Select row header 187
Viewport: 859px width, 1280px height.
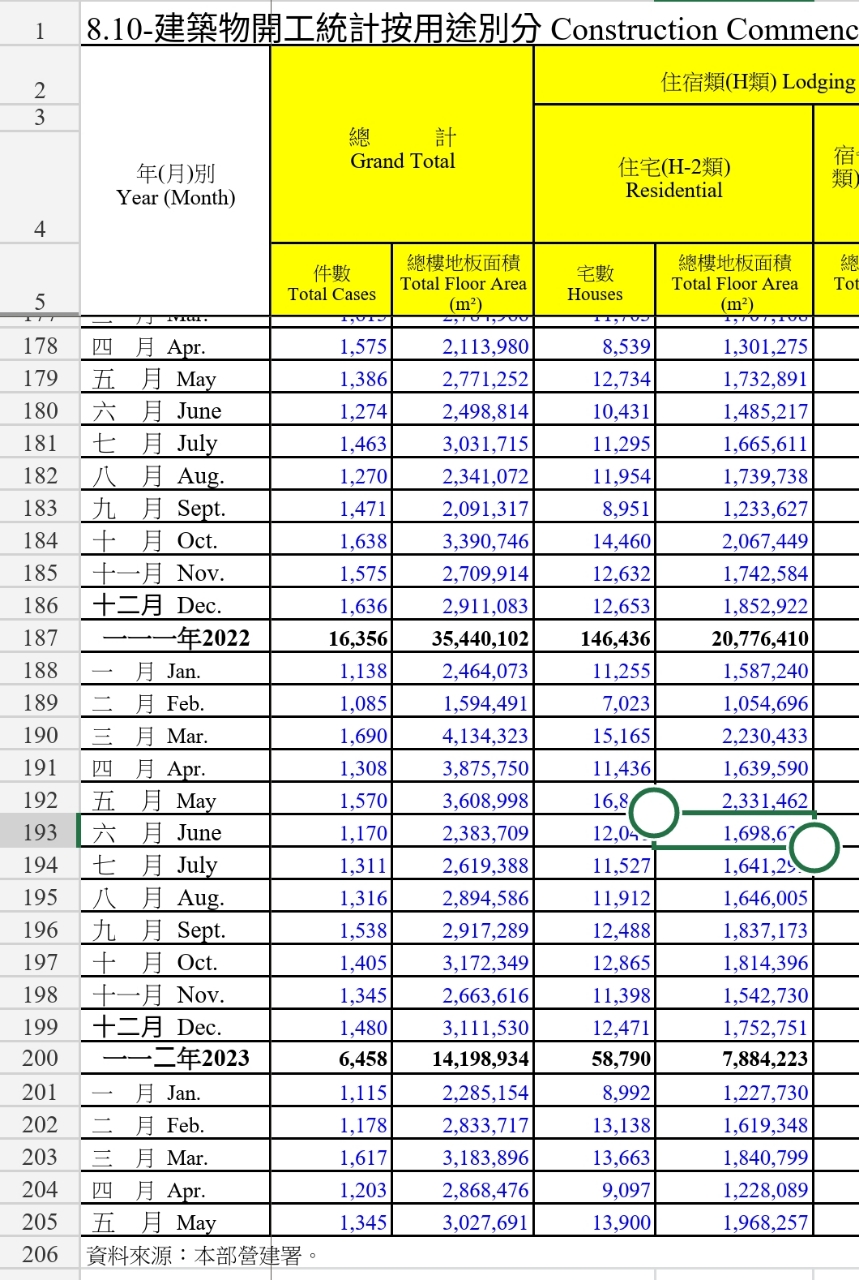tap(40, 638)
